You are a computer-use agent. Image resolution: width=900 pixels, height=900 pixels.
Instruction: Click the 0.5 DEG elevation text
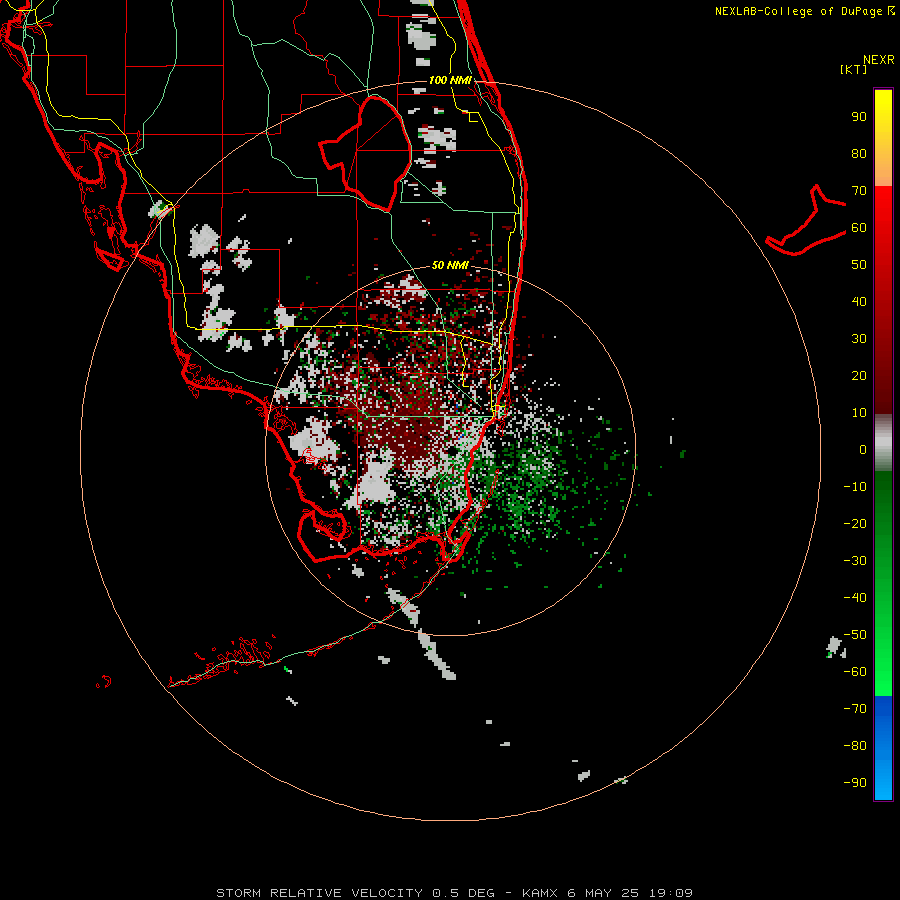click(x=463, y=893)
